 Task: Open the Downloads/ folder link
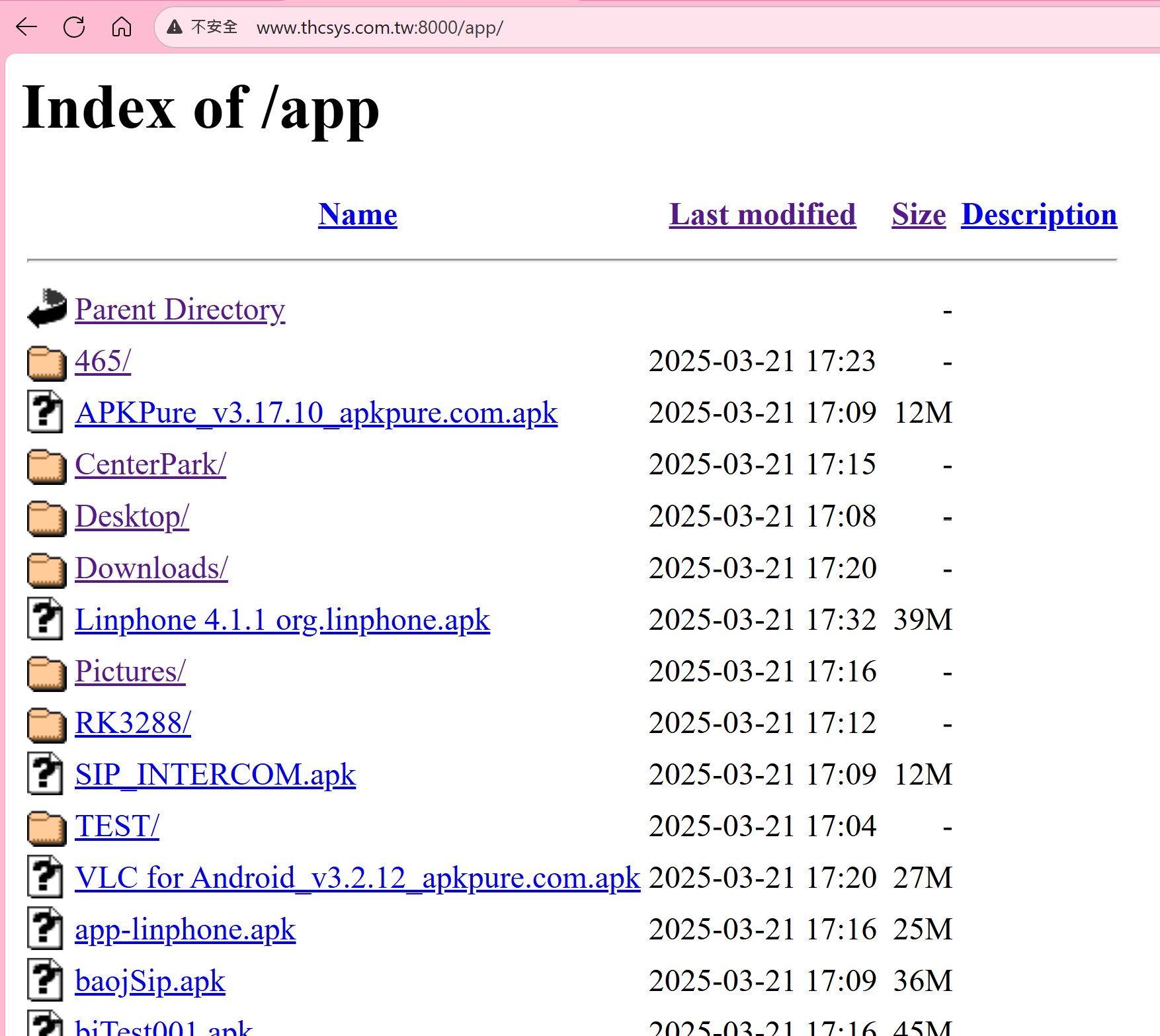tap(151, 568)
